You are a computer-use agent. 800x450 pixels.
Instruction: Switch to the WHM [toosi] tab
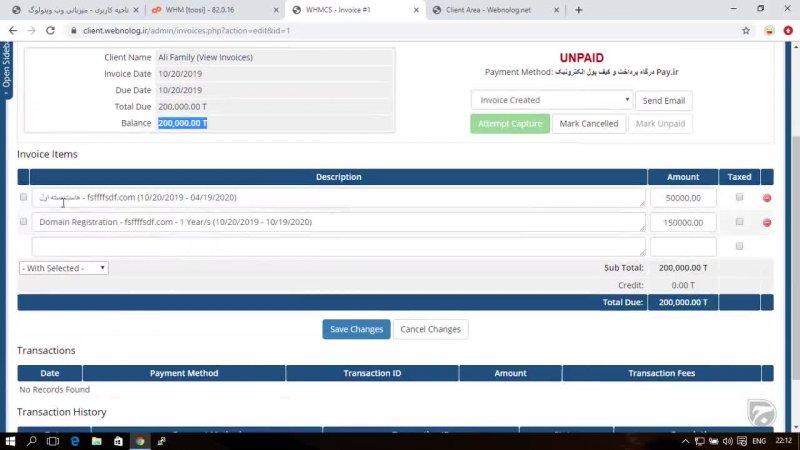(x=210, y=10)
